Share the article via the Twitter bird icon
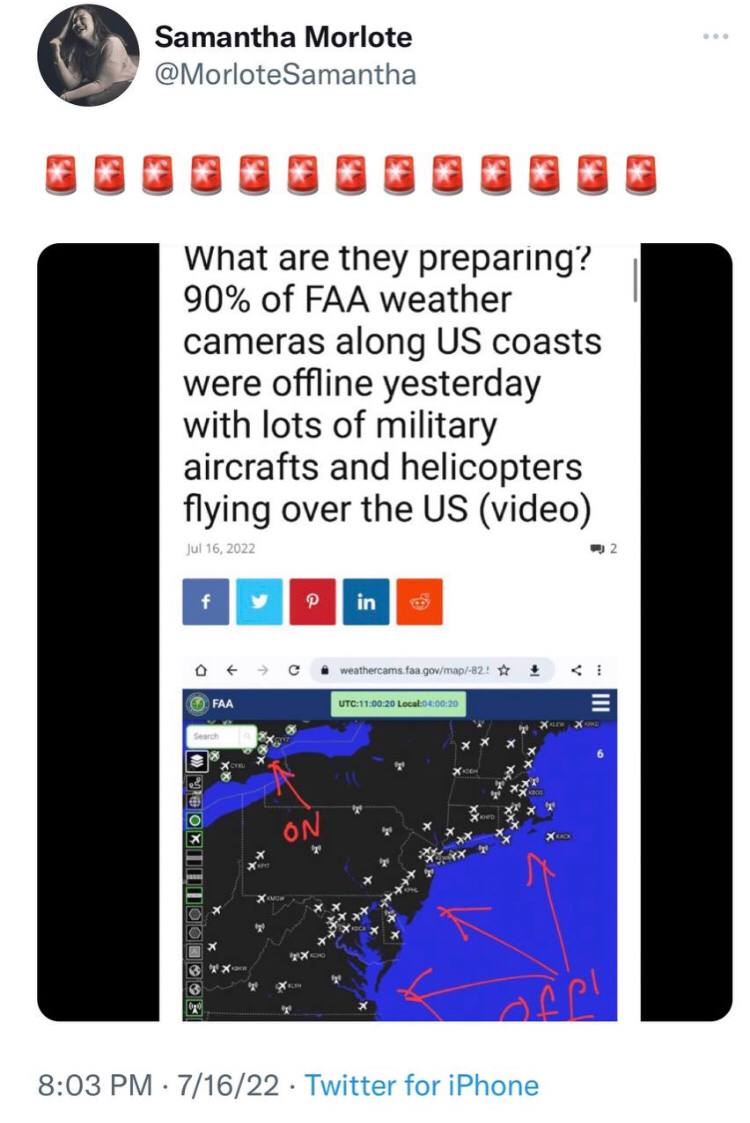Image resolution: width=750 pixels, height=1123 pixels. [259, 602]
